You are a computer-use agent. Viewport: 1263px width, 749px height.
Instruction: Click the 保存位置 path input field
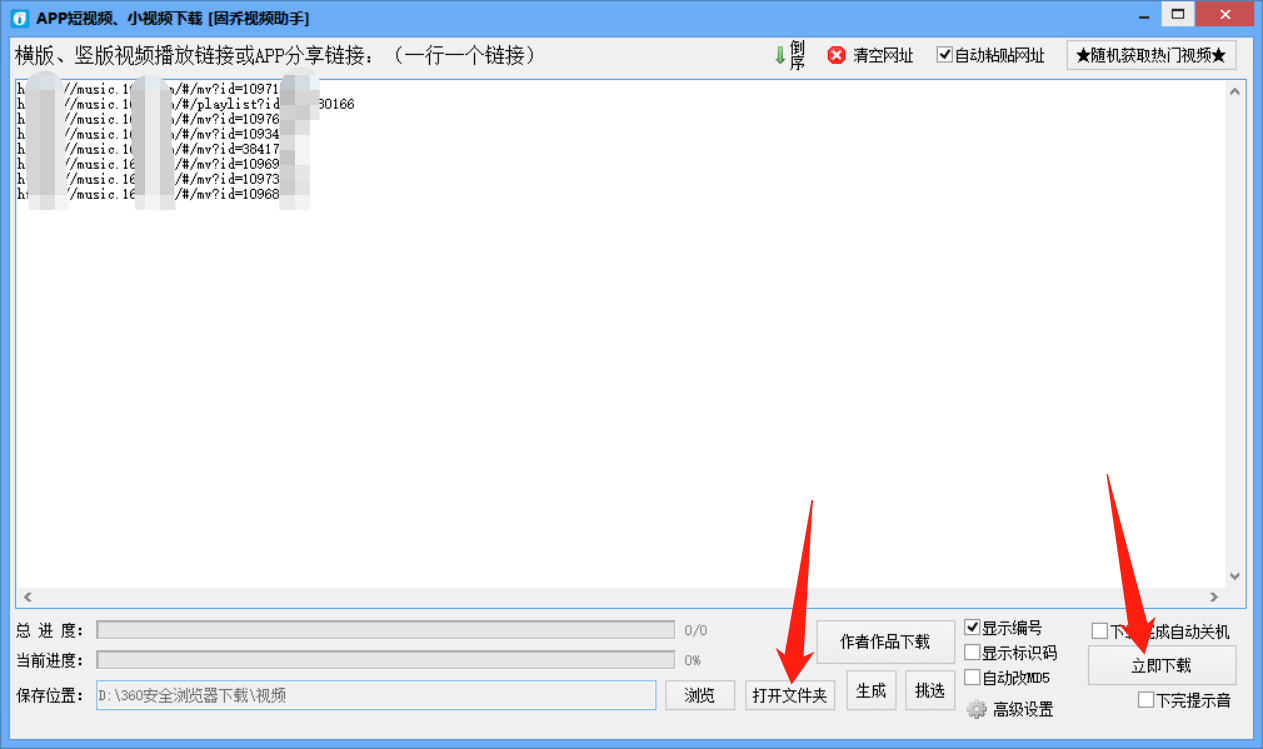[380, 695]
